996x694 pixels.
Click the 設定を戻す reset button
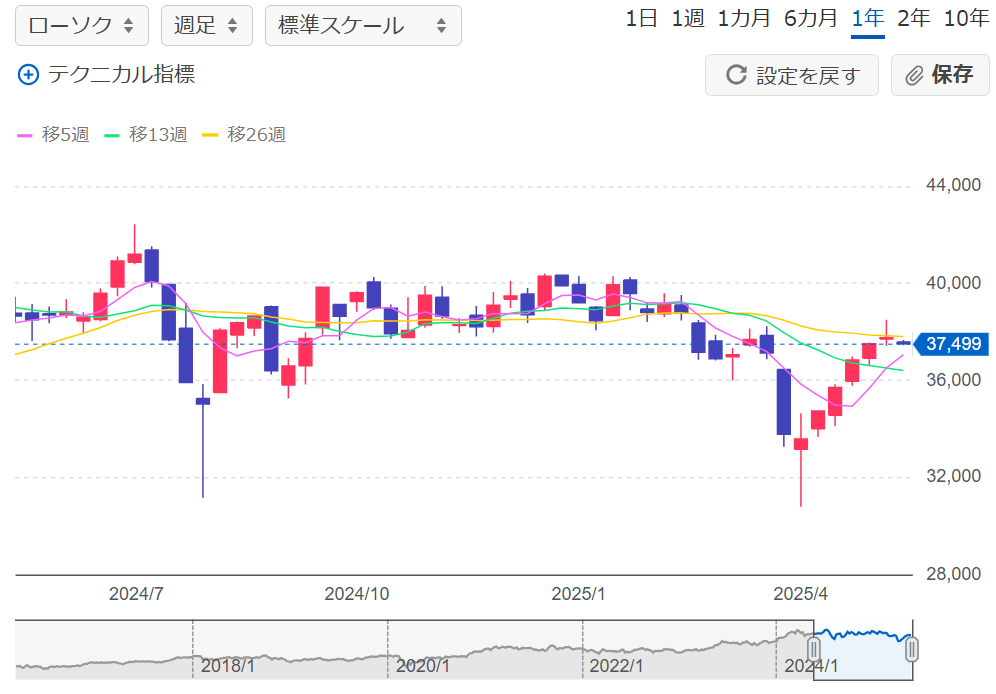[x=792, y=75]
